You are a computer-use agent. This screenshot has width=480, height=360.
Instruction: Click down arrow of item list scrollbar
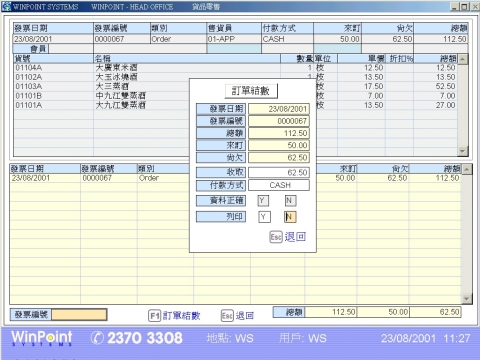[462, 151]
